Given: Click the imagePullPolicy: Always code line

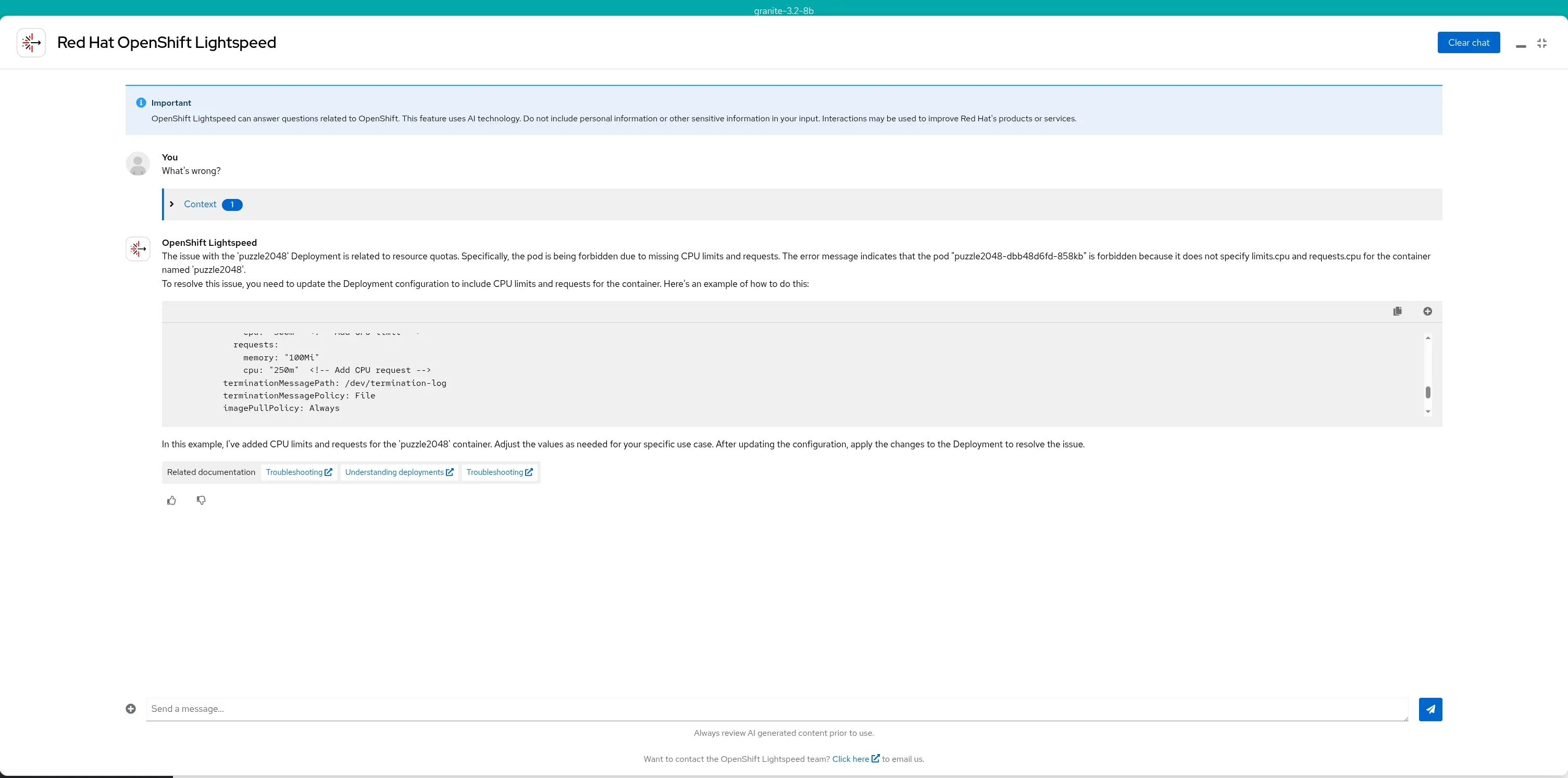Looking at the screenshot, I should point(281,408).
